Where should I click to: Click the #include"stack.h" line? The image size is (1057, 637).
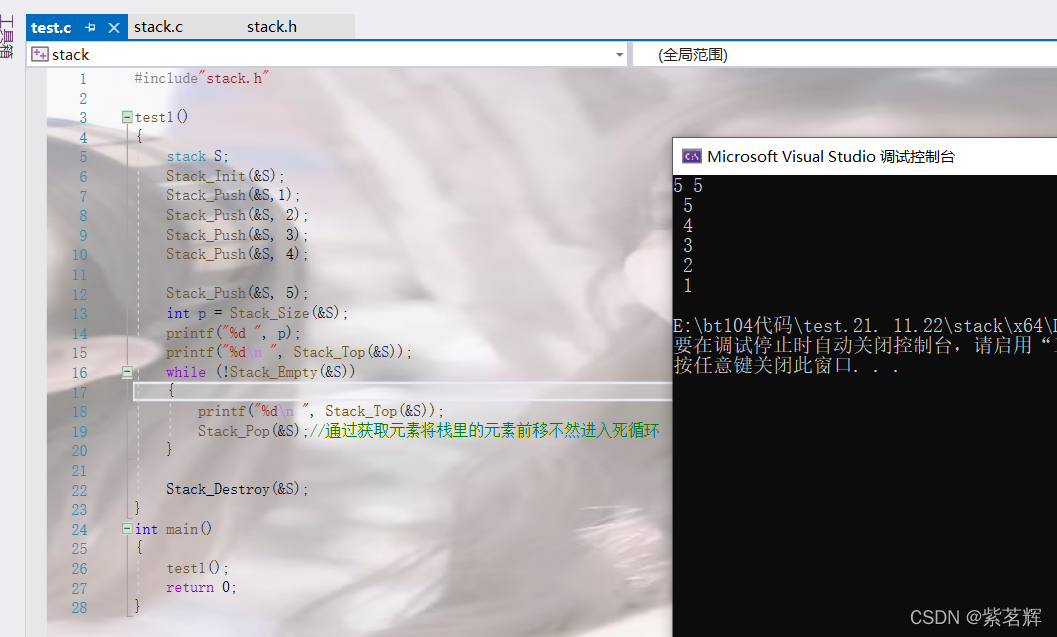[x=202, y=78]
